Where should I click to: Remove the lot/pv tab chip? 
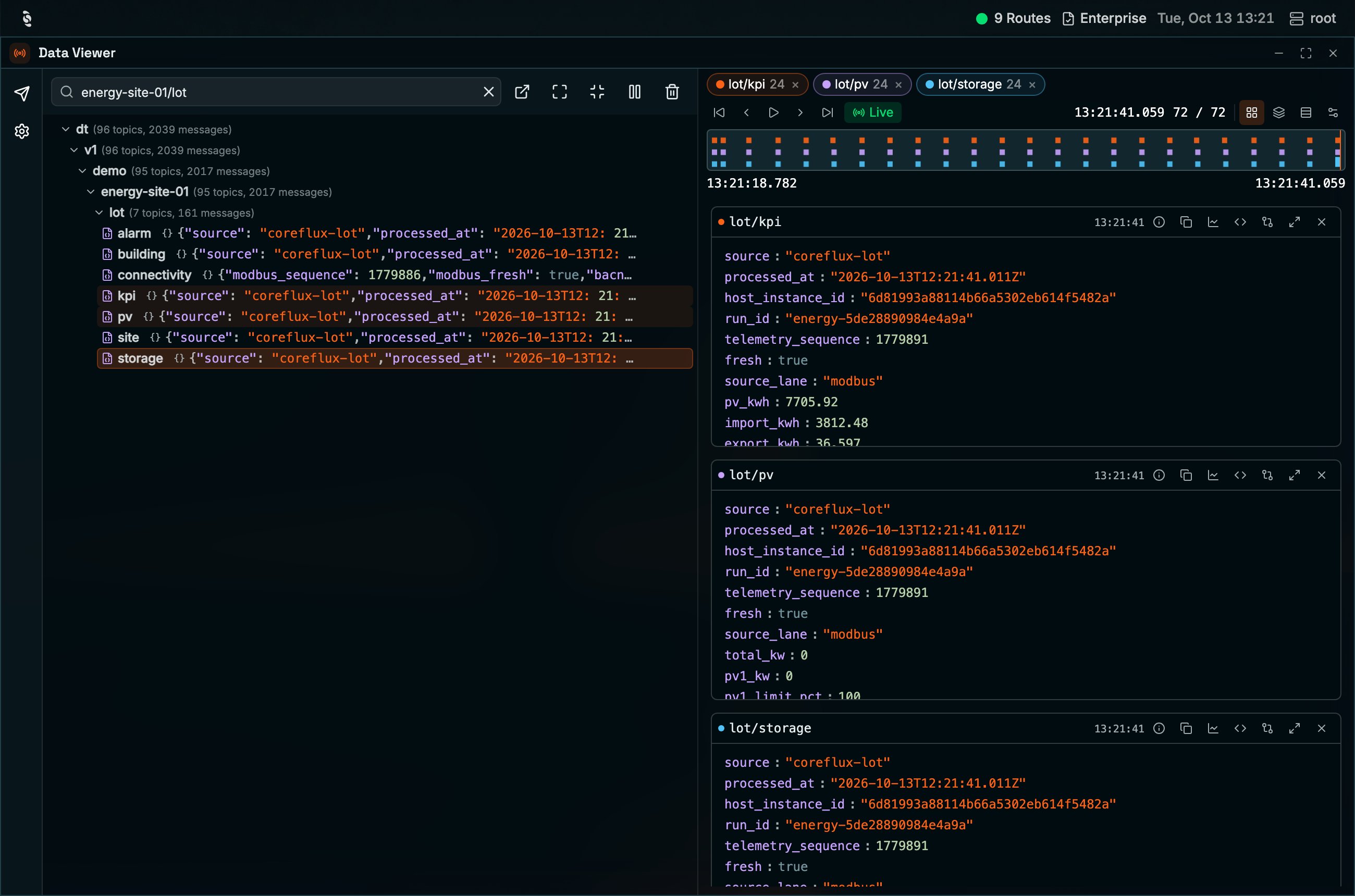[x=898, y=84]
